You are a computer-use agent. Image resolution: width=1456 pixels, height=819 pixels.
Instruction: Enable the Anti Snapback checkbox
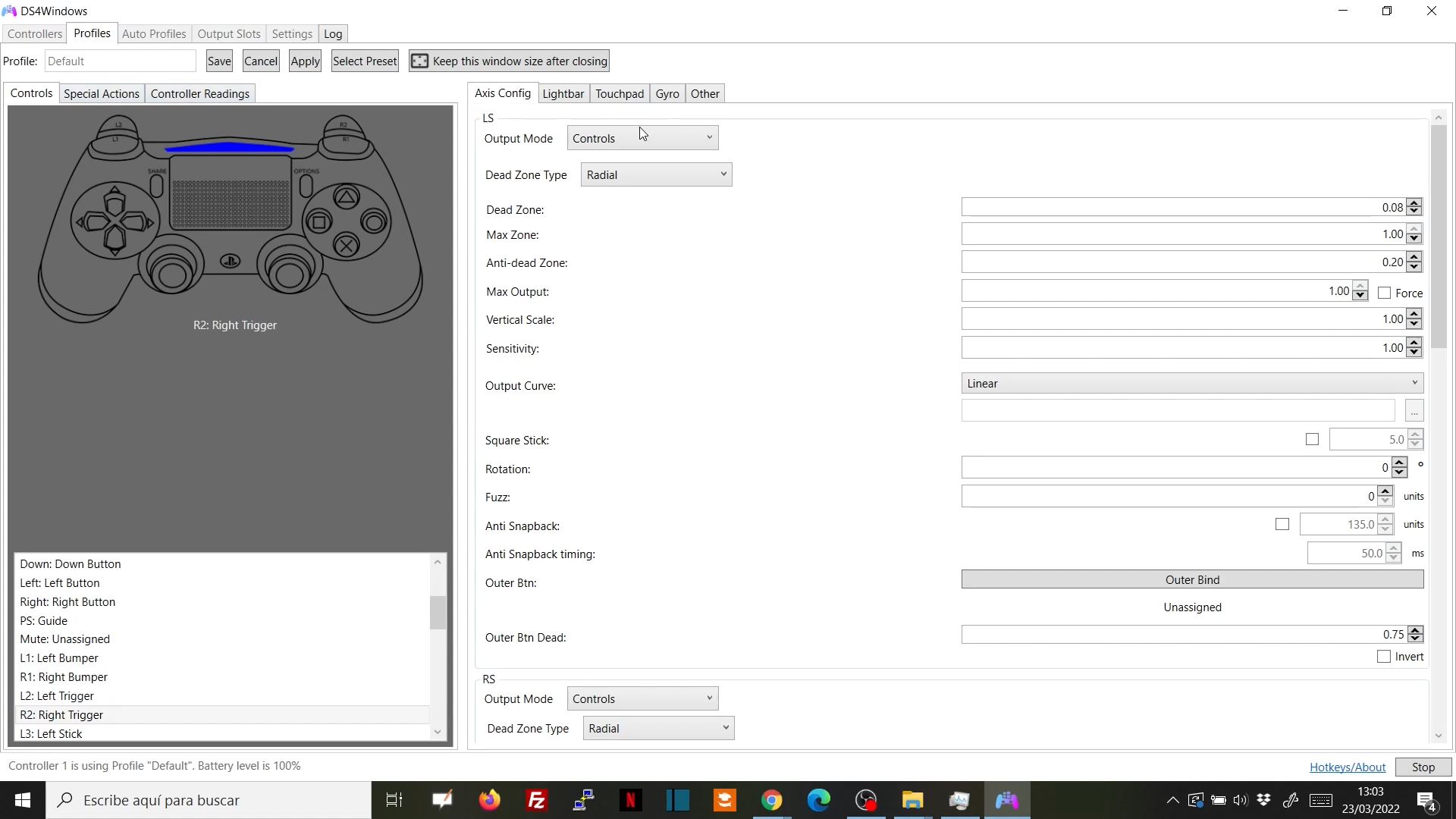(1282, 525)
